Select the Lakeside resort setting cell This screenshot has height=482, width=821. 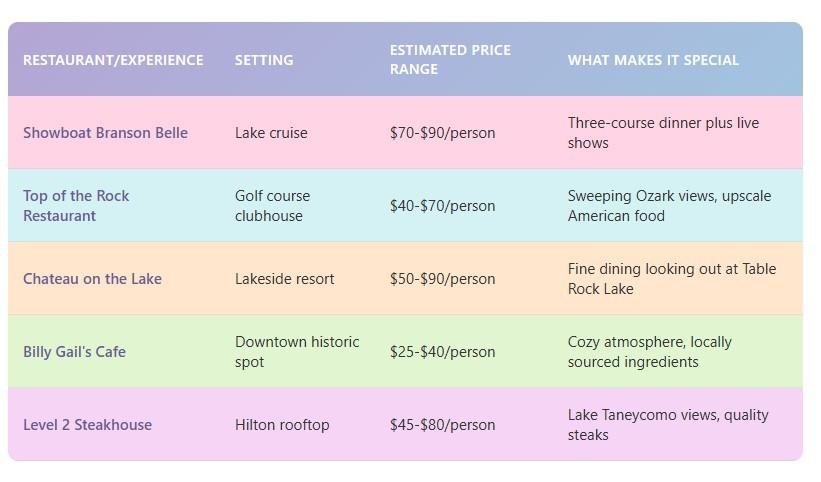point(284,279)
